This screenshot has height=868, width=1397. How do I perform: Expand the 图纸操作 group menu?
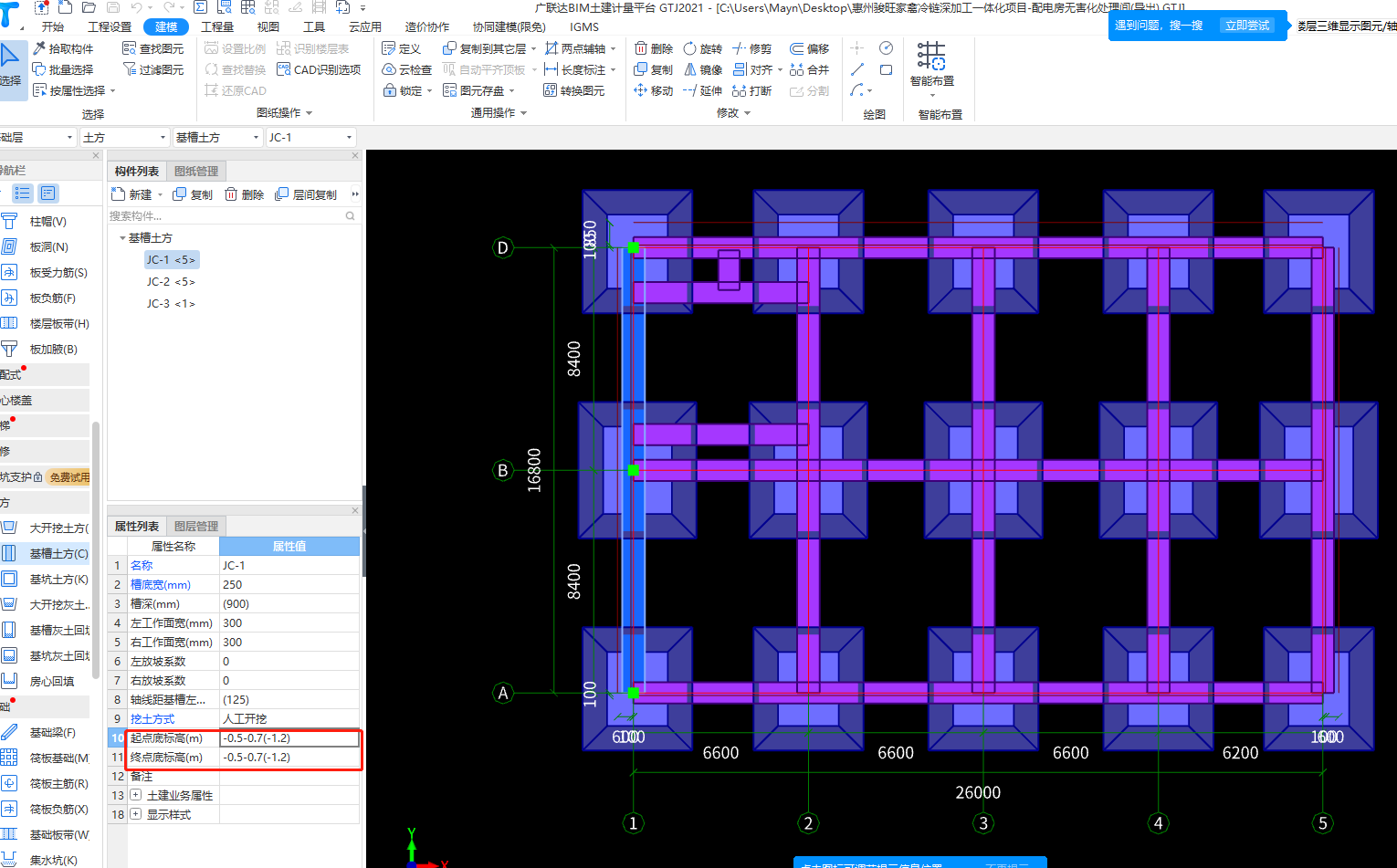point(285,112)
